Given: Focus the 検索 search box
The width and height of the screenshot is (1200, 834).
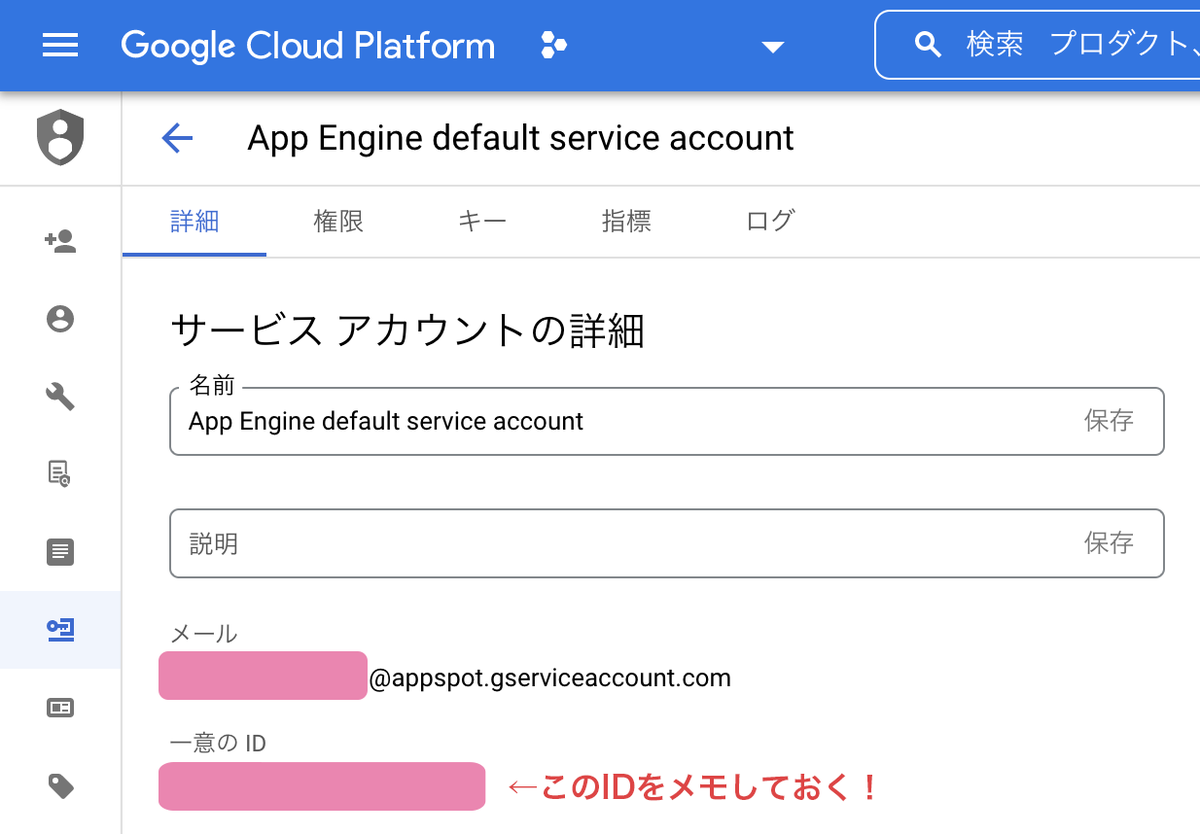Looking at the screenshot, I should [1037, 45].
